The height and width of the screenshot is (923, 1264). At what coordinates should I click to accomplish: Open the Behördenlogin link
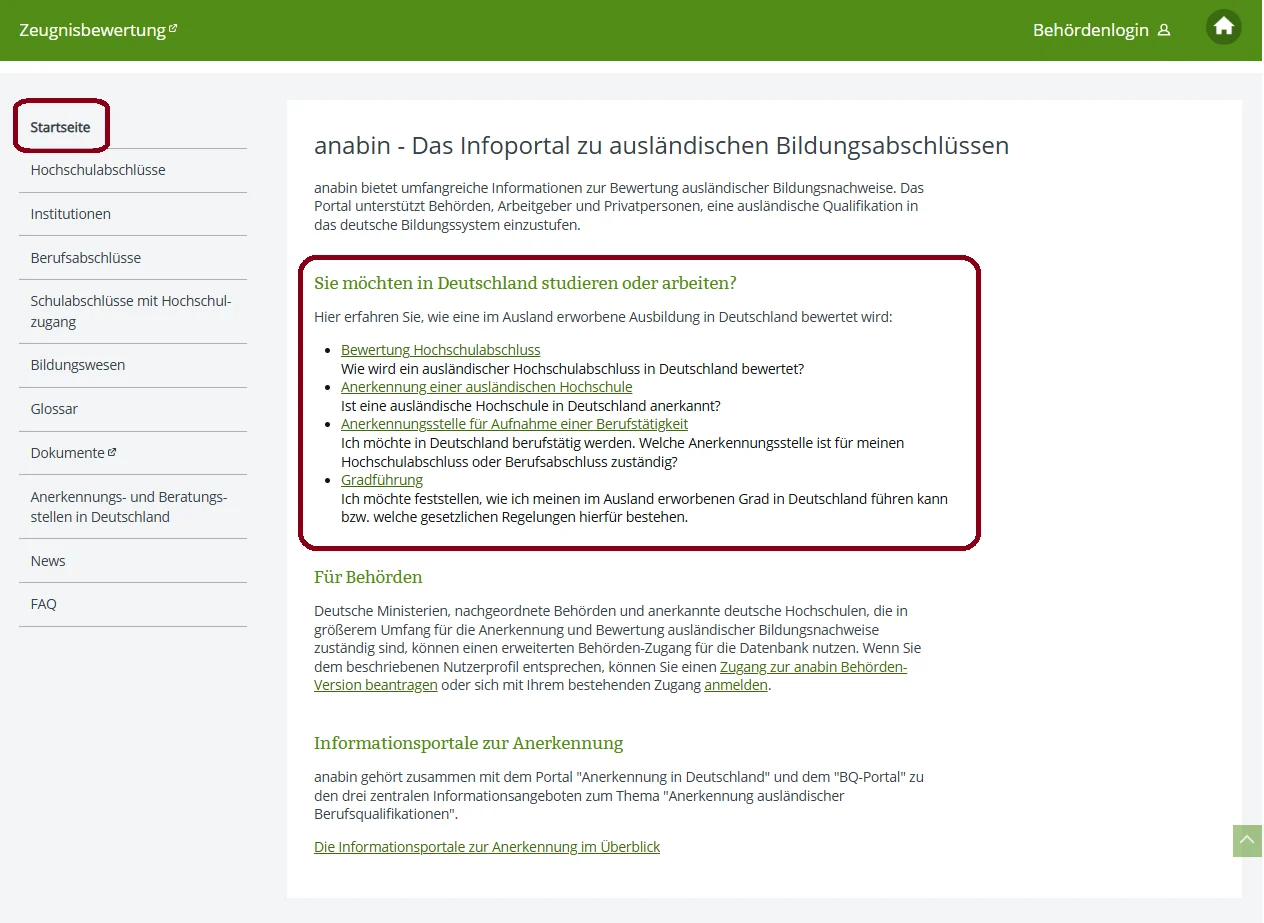tap(1091, 30)
